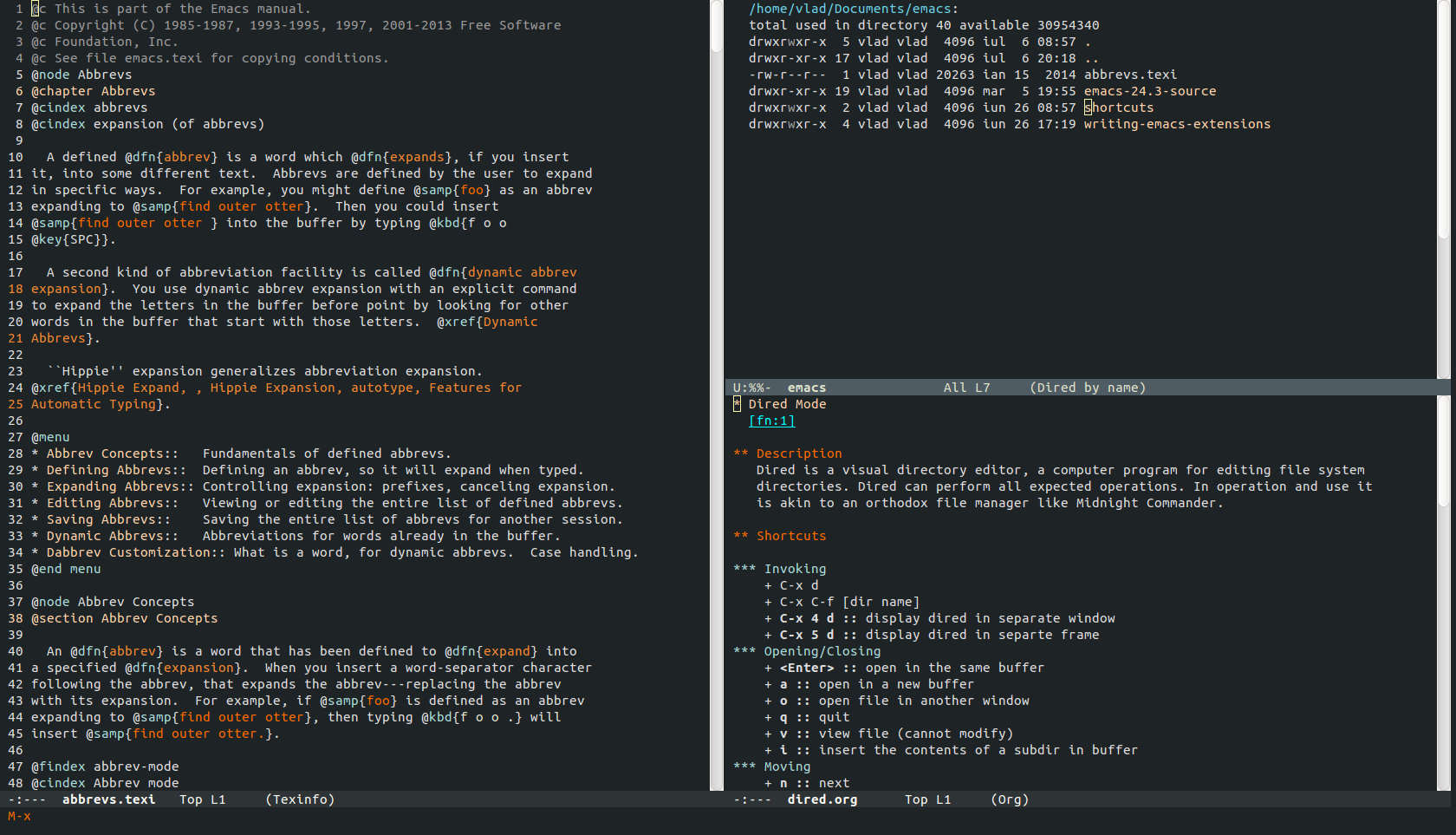Screen dimensions: 1456x835
Task: Click 'o :: open file in another window' item
Action: point(897,701)
